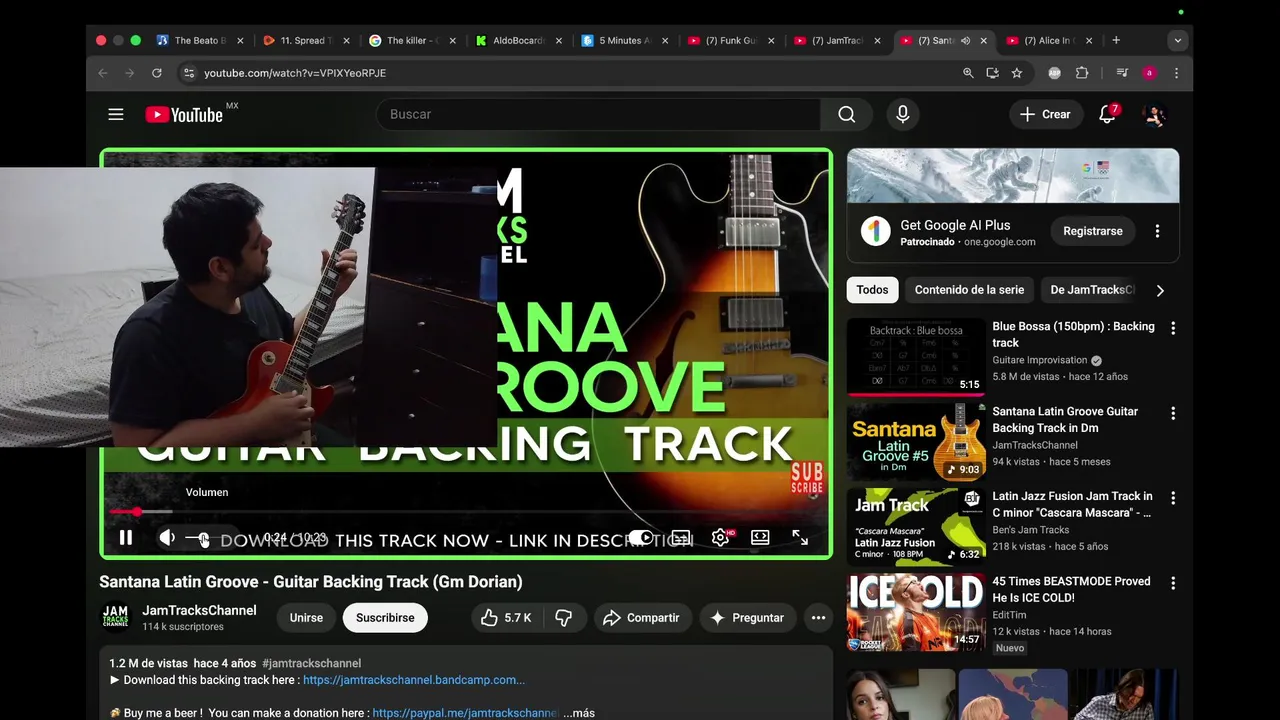Toggle theater mode in the player
Screen dimensions: 1280x720
[760, 538]
